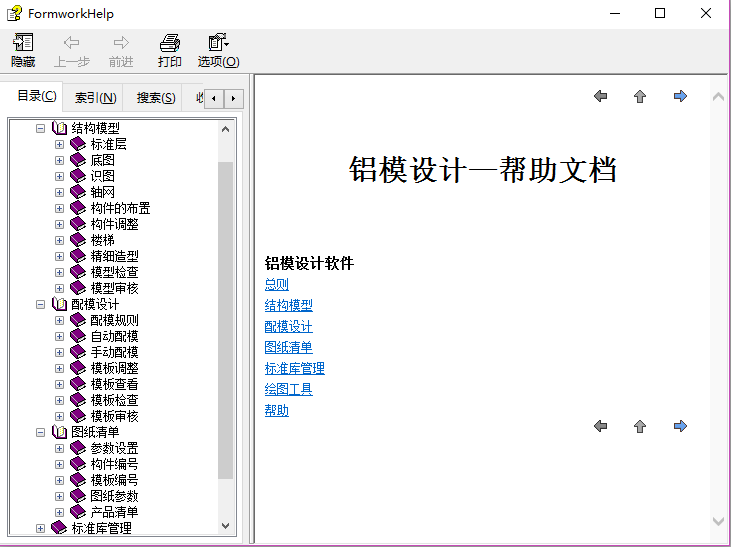Select 模型检查 in the contents tree

pos(114,272)
